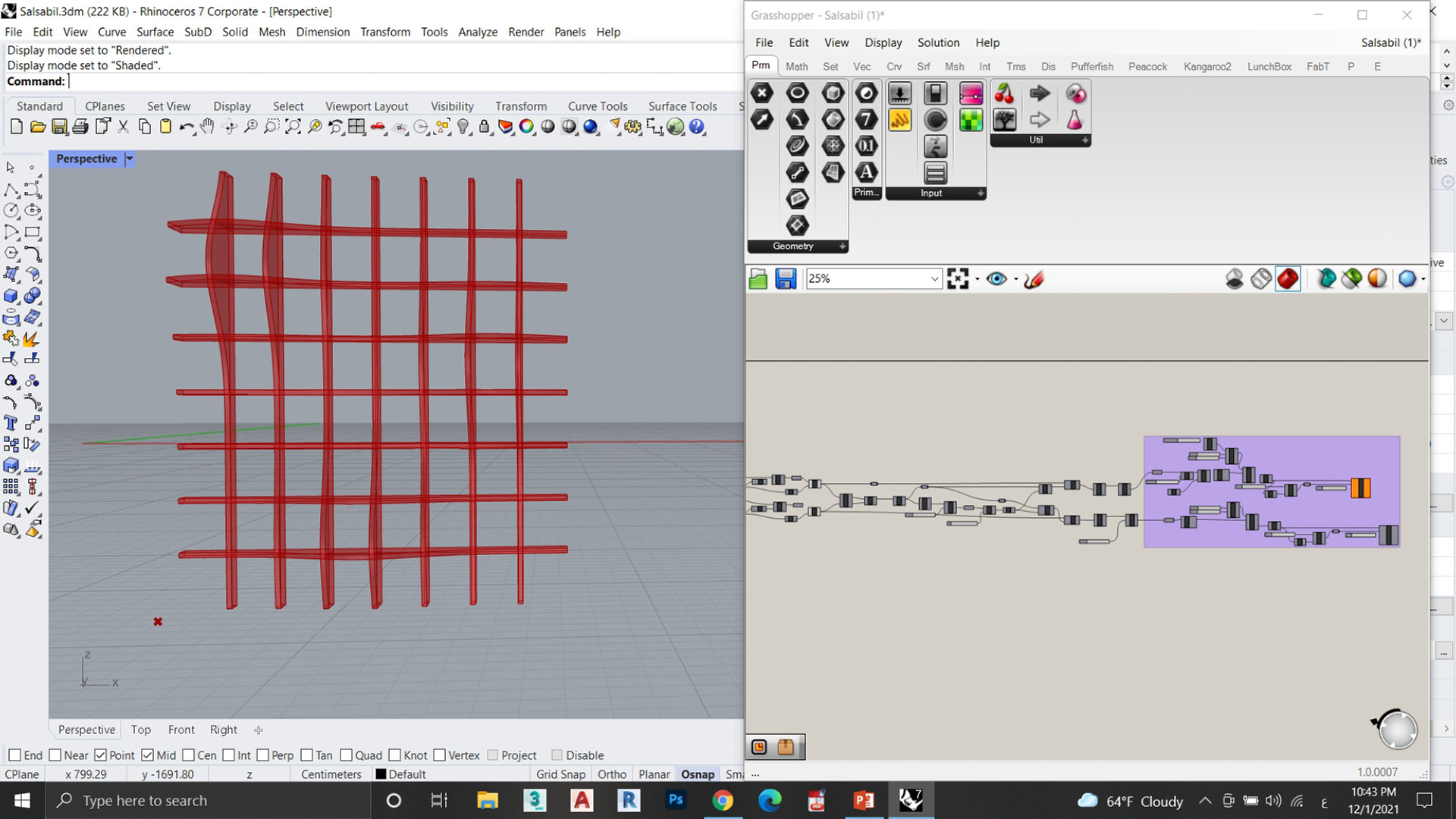
Task: Expand the Input panel category arrow
Action: tap(981, 193)
